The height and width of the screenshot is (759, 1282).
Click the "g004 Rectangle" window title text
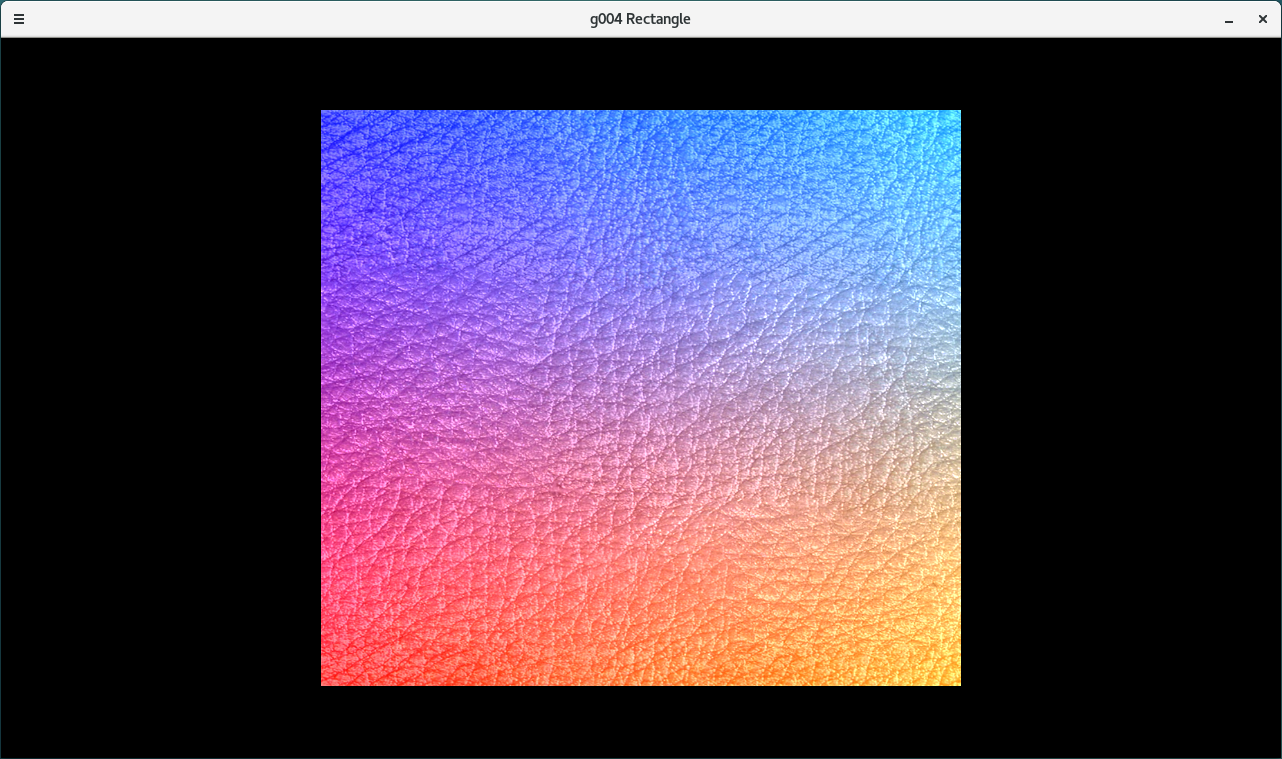click(640, 19)
